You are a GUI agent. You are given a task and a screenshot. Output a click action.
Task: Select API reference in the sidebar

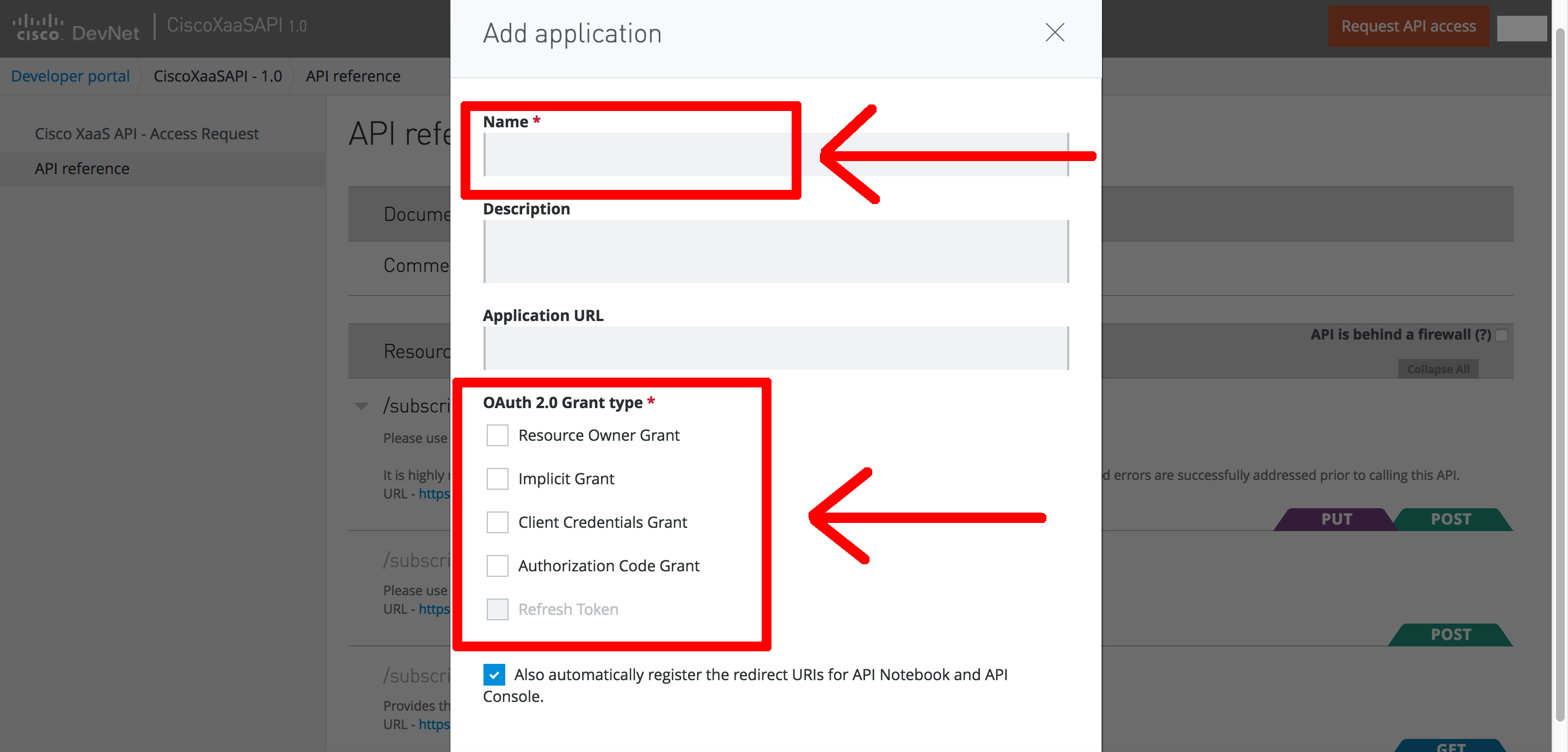[x=82, y=169]
